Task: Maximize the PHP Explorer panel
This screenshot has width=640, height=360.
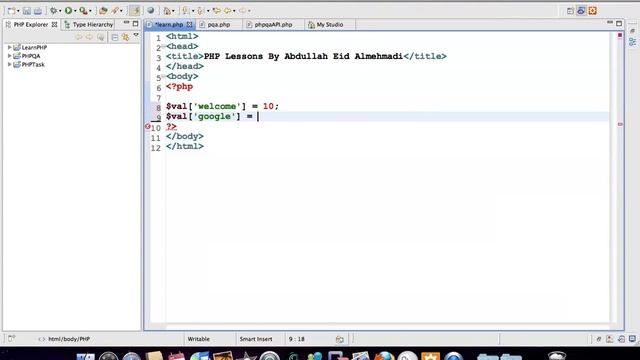Action: coord(136,24)
